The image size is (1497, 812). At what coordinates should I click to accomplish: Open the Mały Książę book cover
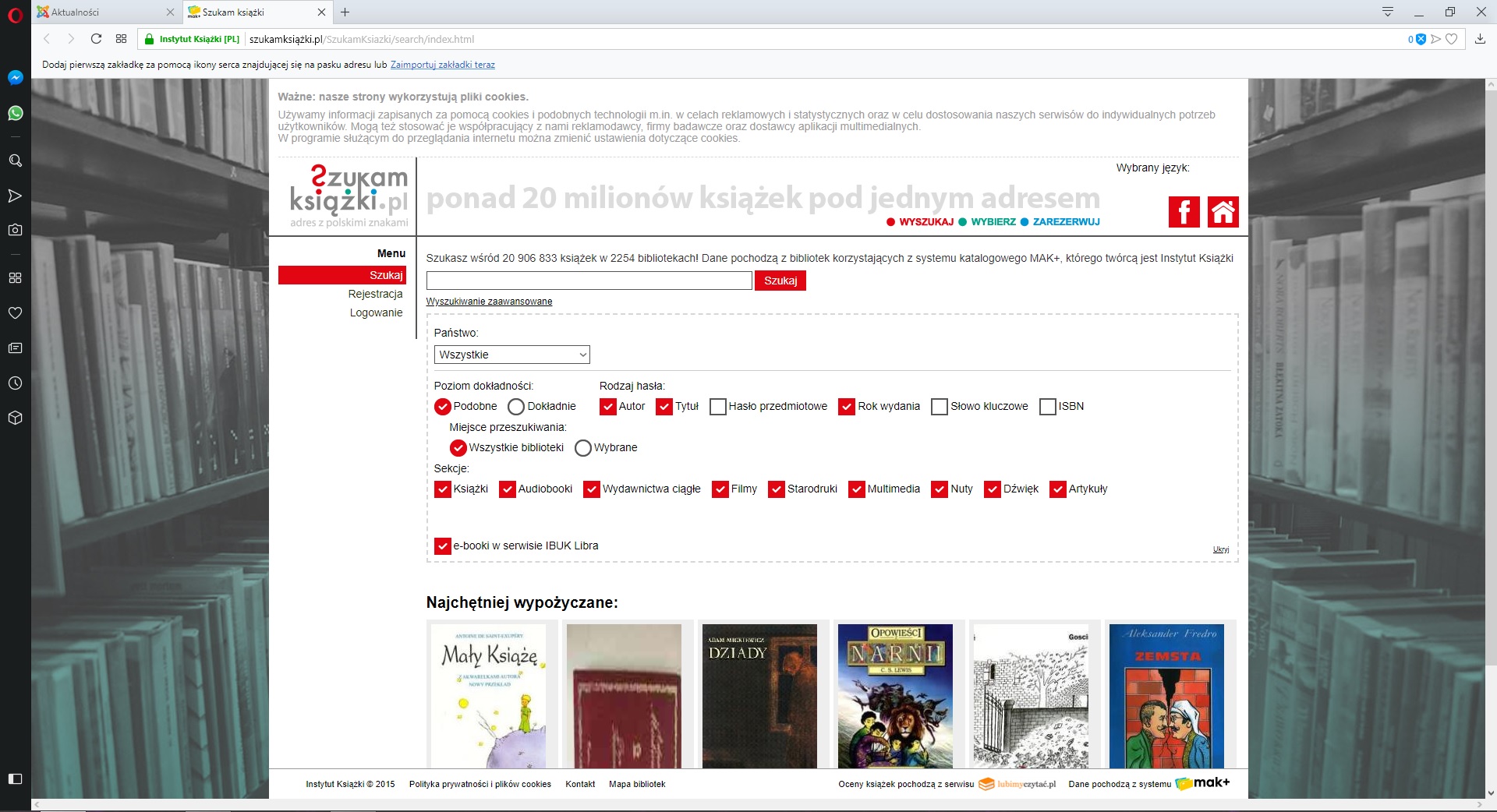489,696
